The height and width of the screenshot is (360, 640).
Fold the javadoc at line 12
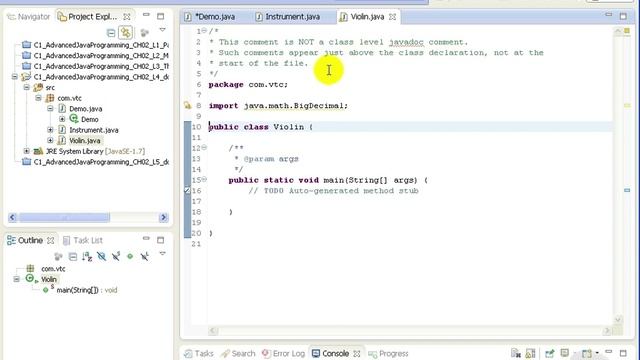click(x=204, y=148)
